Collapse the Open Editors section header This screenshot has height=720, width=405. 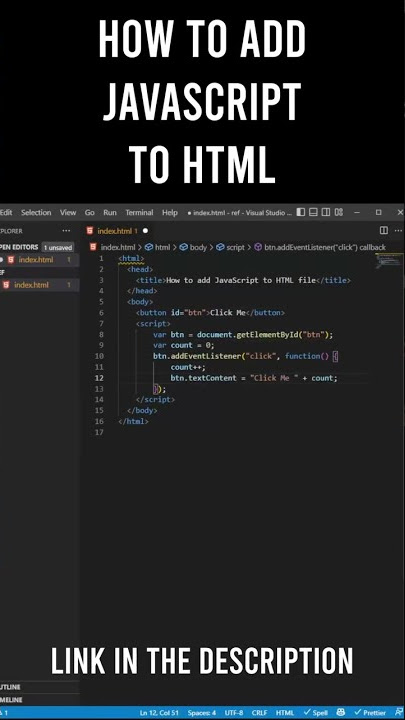coord(19,247)
